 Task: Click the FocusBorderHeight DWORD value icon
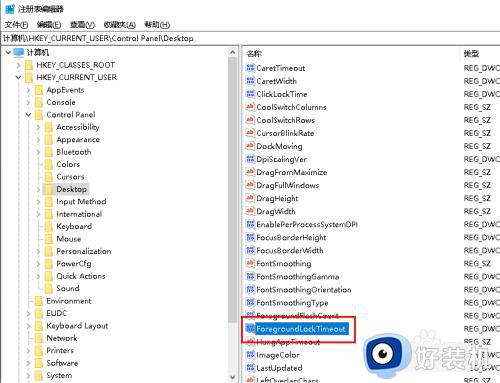click(250, 237)
